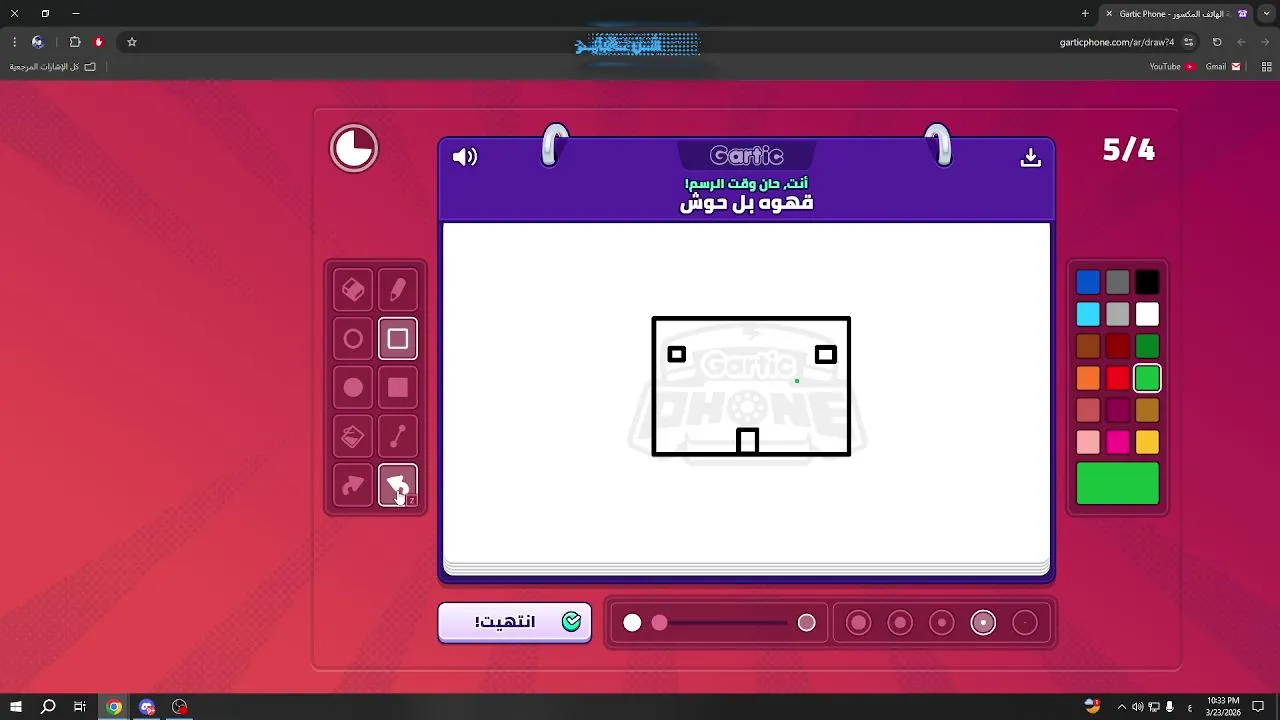Click the round timer clock icon
The image size is (1280, 720).
click(x=354, y=149)
